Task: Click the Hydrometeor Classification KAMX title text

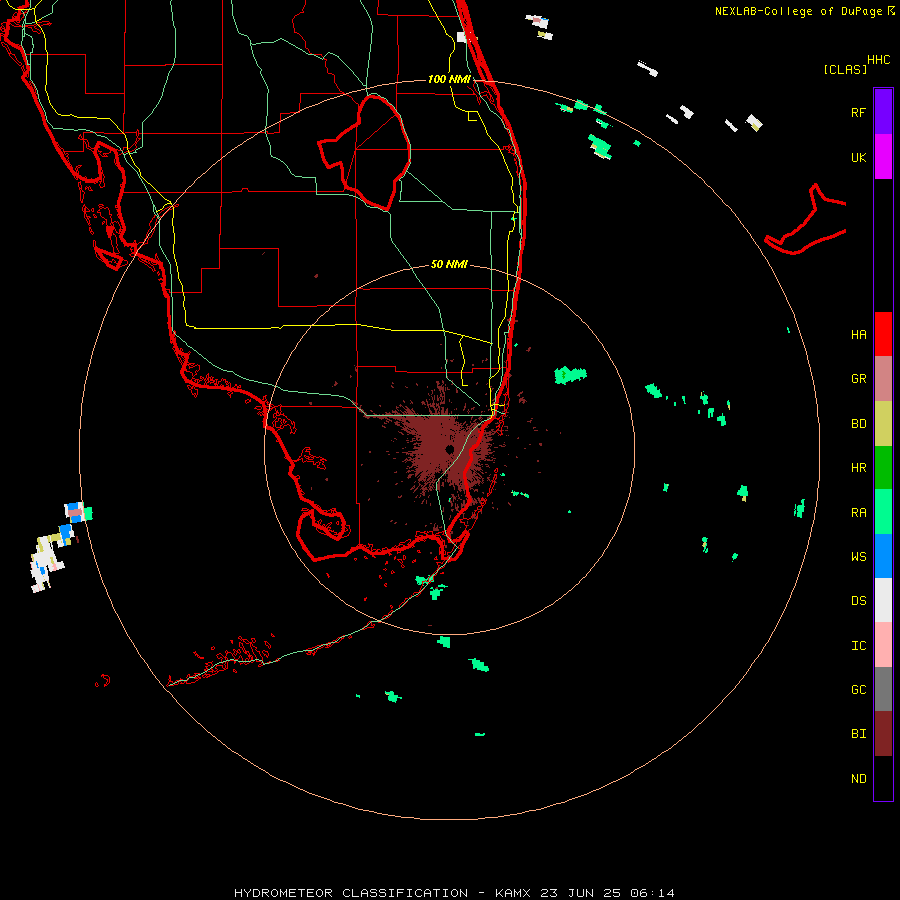Action: coord(454,893)
